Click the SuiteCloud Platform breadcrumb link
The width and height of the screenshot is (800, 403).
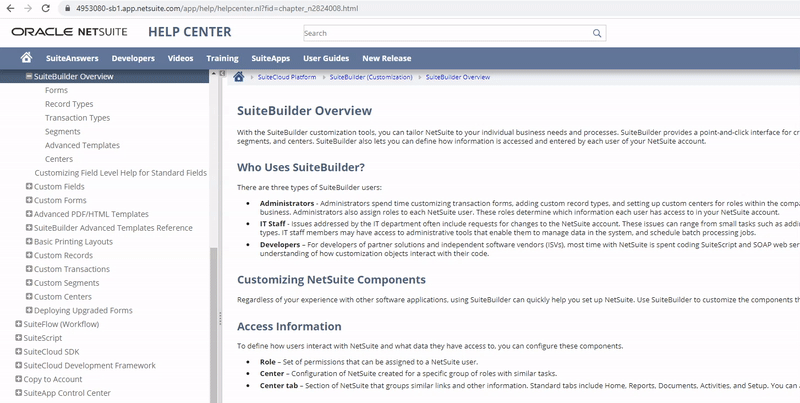[287, 77]
